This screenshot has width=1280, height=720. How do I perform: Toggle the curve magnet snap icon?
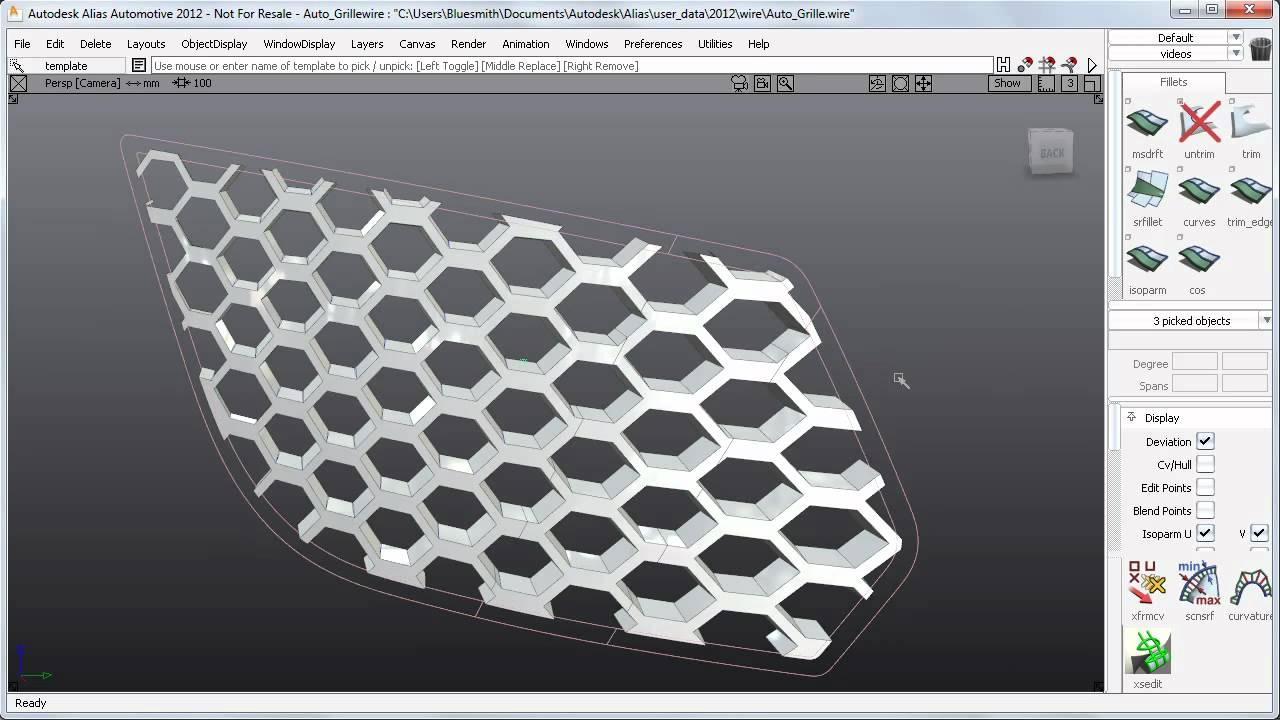(1070, 65)
